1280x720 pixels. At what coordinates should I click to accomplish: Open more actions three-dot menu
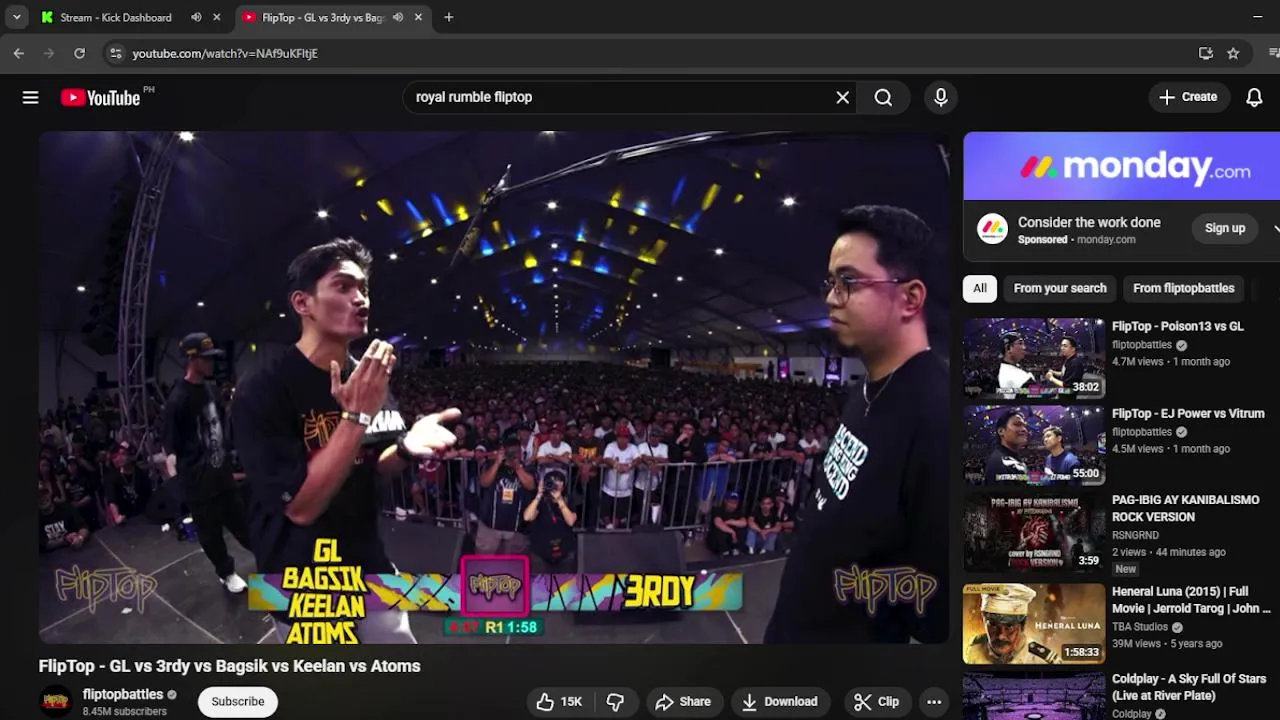click(934, 702)
